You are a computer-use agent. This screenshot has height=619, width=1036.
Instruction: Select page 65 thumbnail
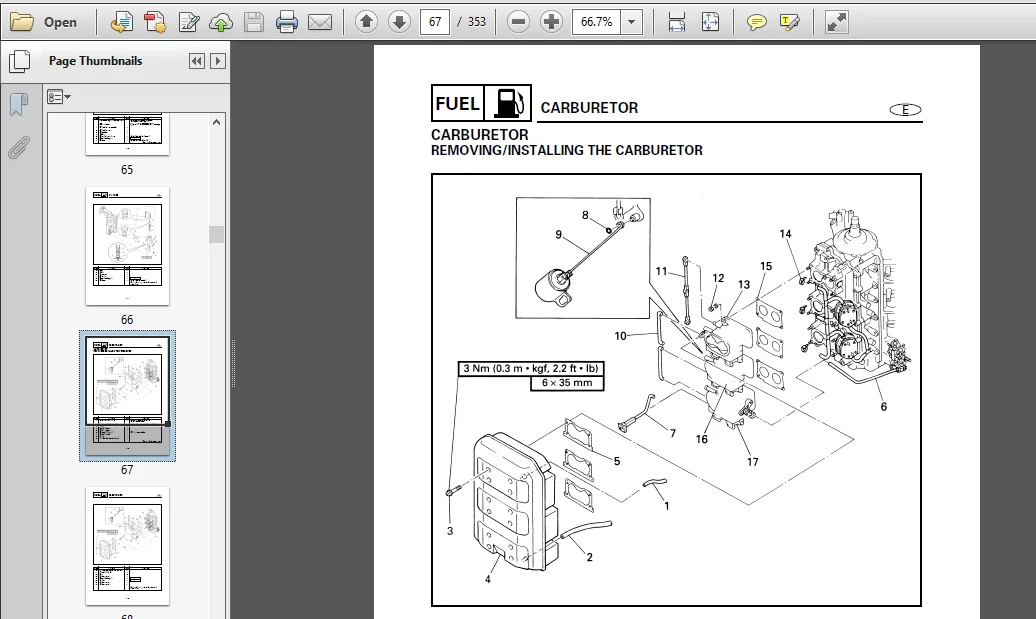(x=128, y=135)
